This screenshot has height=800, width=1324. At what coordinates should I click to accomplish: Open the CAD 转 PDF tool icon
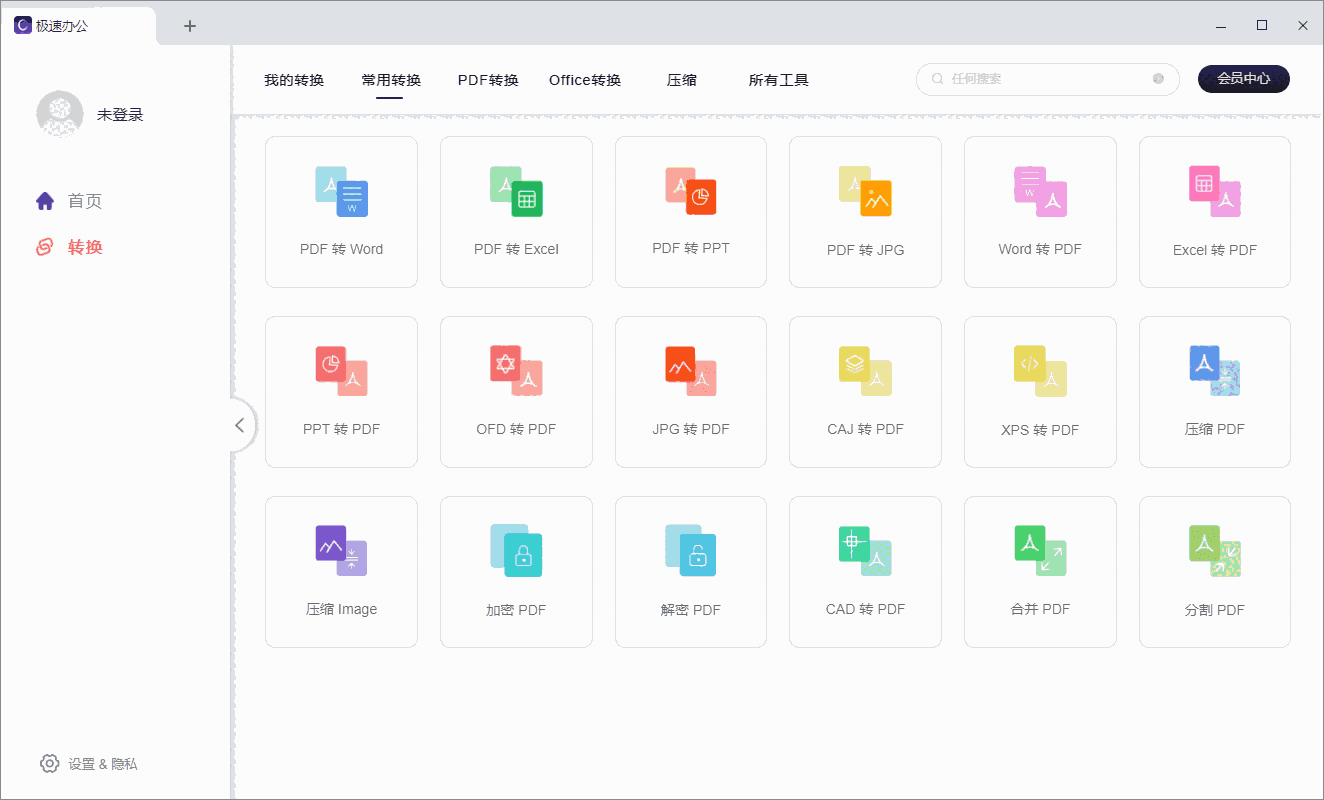(x=865, y=551)
